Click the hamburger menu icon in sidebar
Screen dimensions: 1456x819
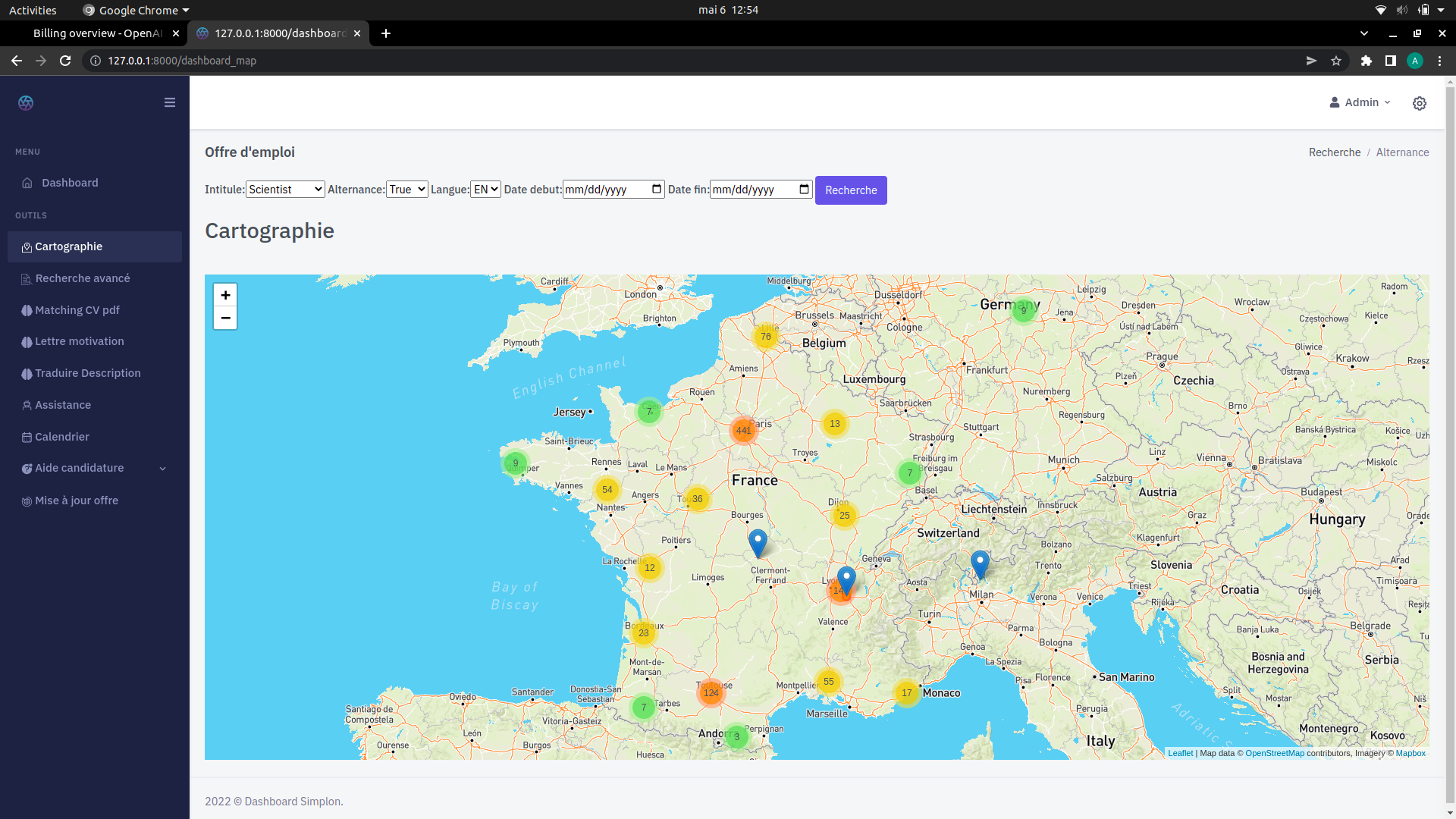click(170, 102)
